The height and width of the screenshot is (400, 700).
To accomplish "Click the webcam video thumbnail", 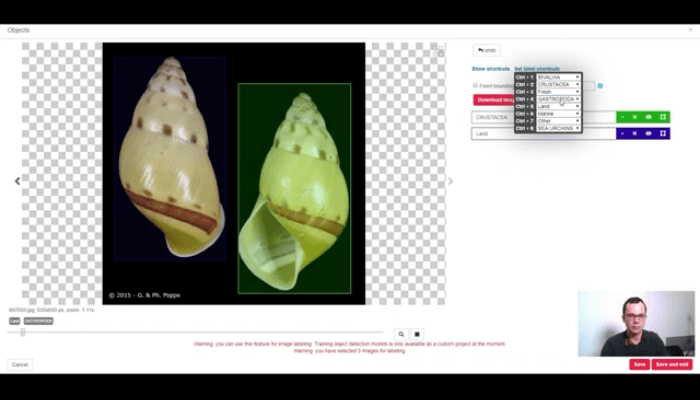I will (636, 324).
